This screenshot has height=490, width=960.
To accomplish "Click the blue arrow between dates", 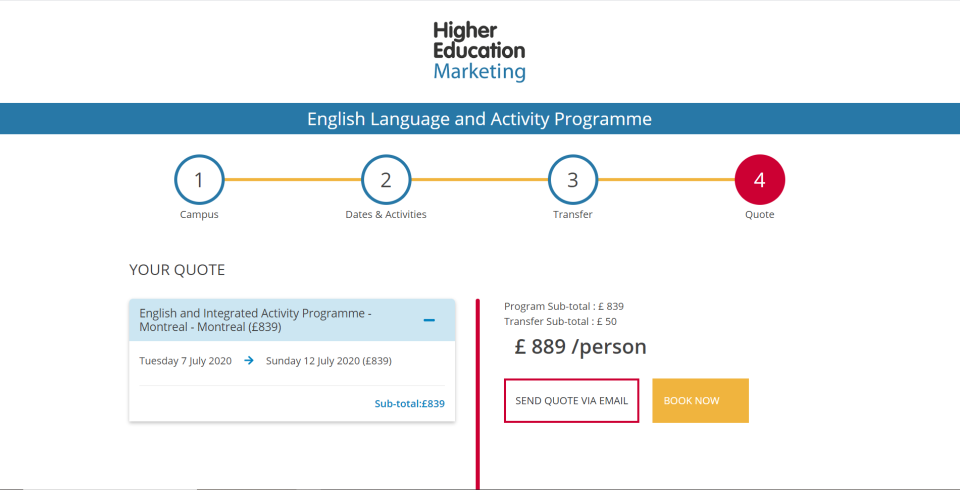I will [x=248, y=361].
